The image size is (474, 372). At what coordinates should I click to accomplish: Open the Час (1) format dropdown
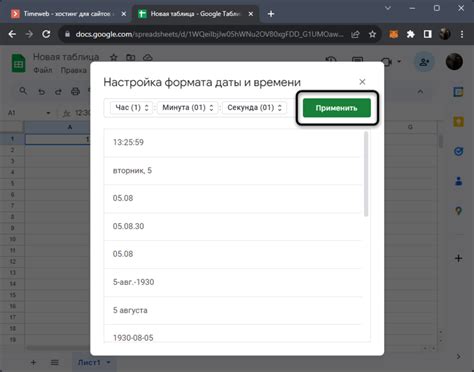pyautogui.click(x=131, y=108)
